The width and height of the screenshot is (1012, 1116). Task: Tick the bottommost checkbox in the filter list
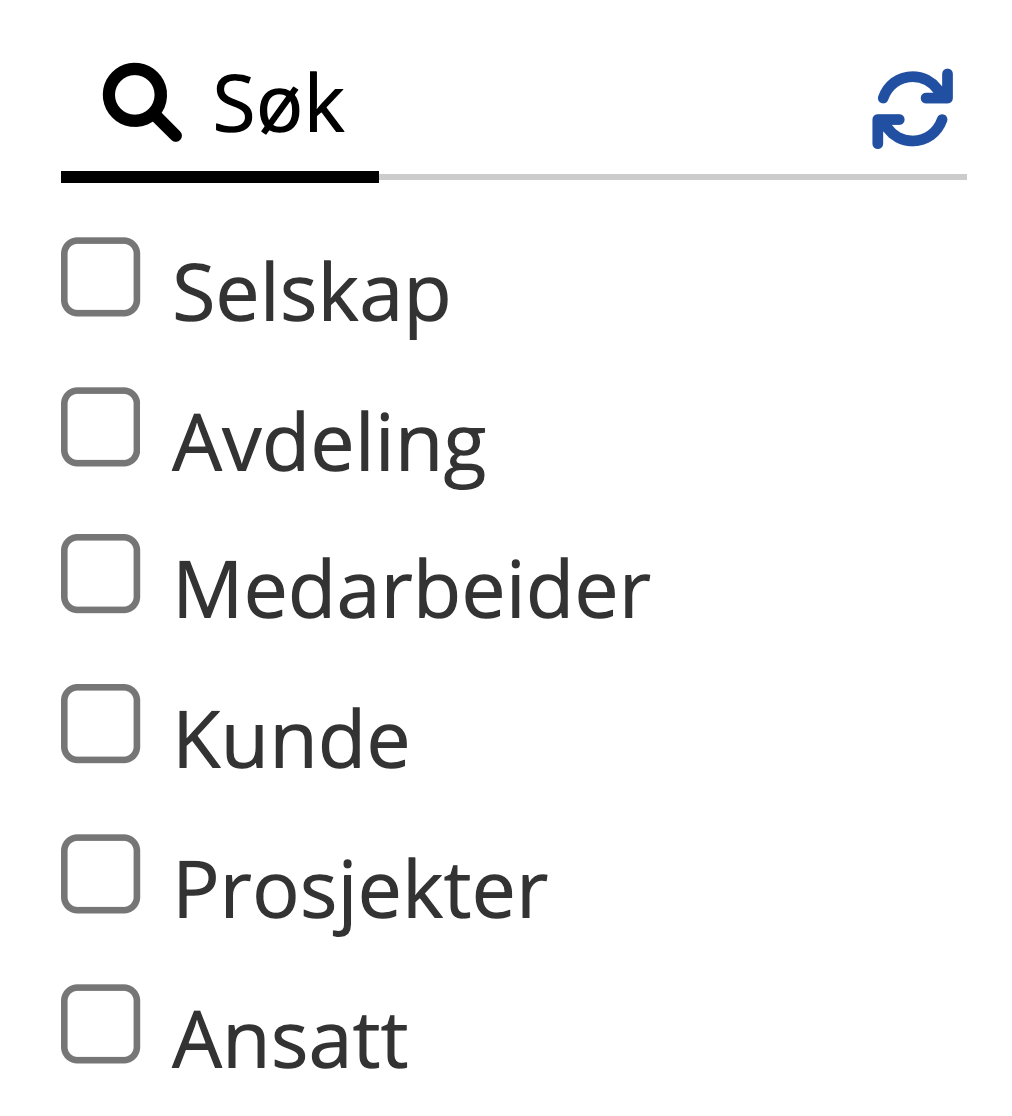pos(100,1023)
